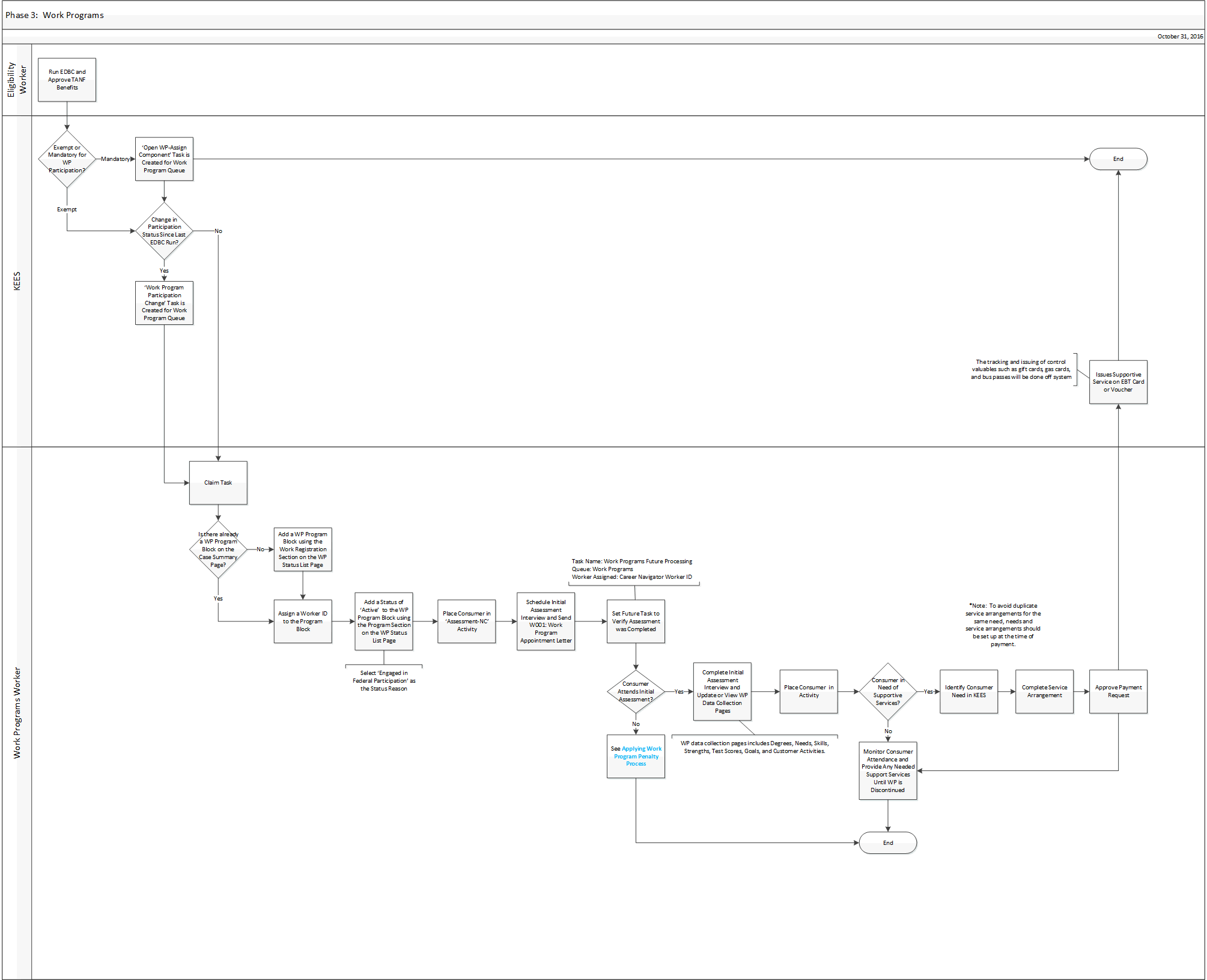Image resolution: width=1207 pixels, height=980 pixels.
Task: Click the 'Eligibility Worker' lane header
Action: (17, 80)
